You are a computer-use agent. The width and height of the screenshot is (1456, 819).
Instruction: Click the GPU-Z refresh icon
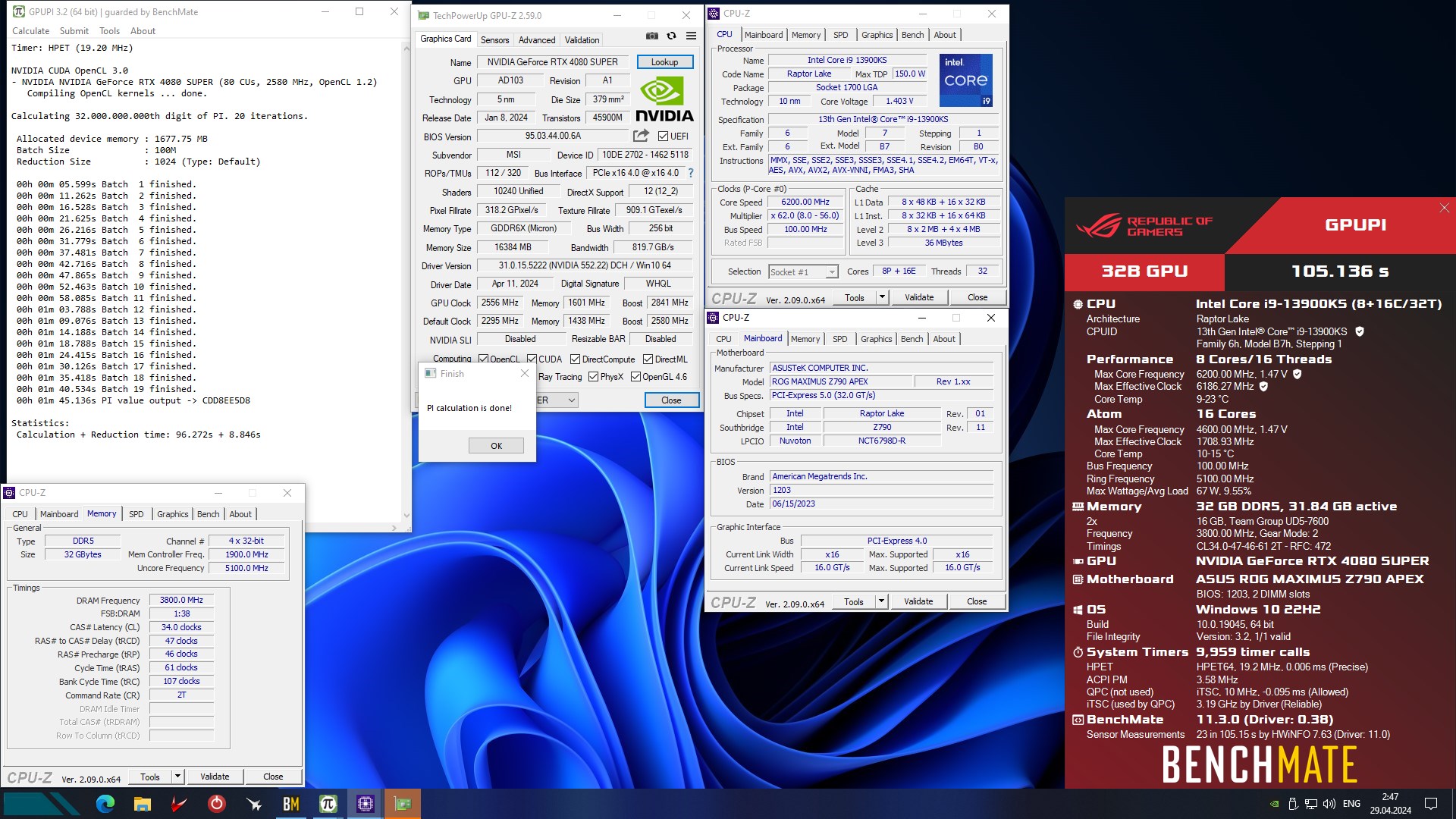671,36
